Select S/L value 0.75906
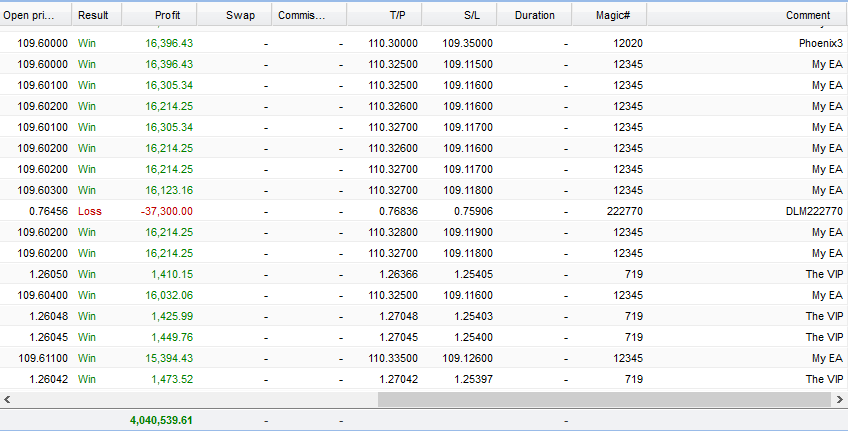This screenshot has width=848, height=431. (x=473, y=211)
